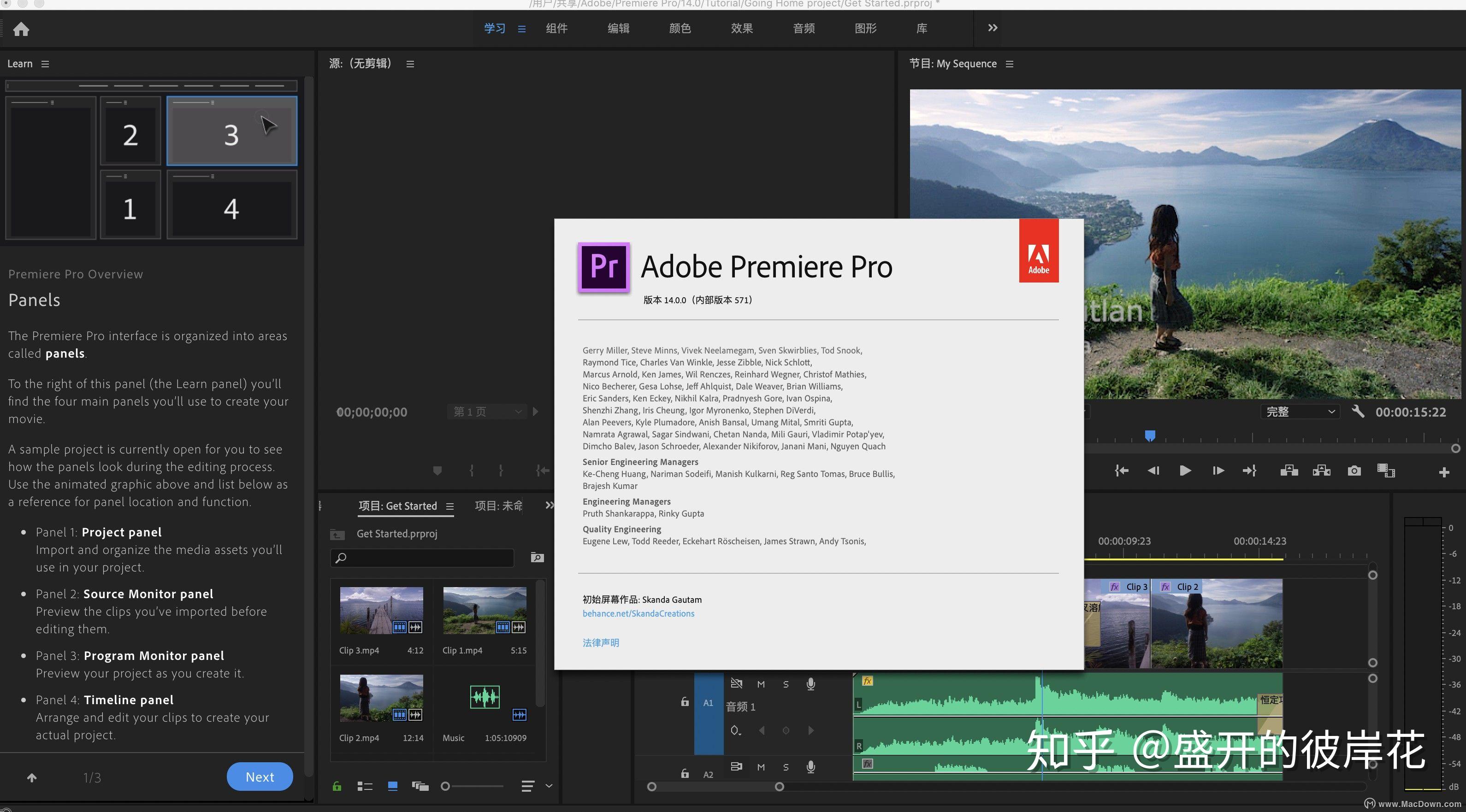
Task: Click the Home icon
Action: click(21, 29)
